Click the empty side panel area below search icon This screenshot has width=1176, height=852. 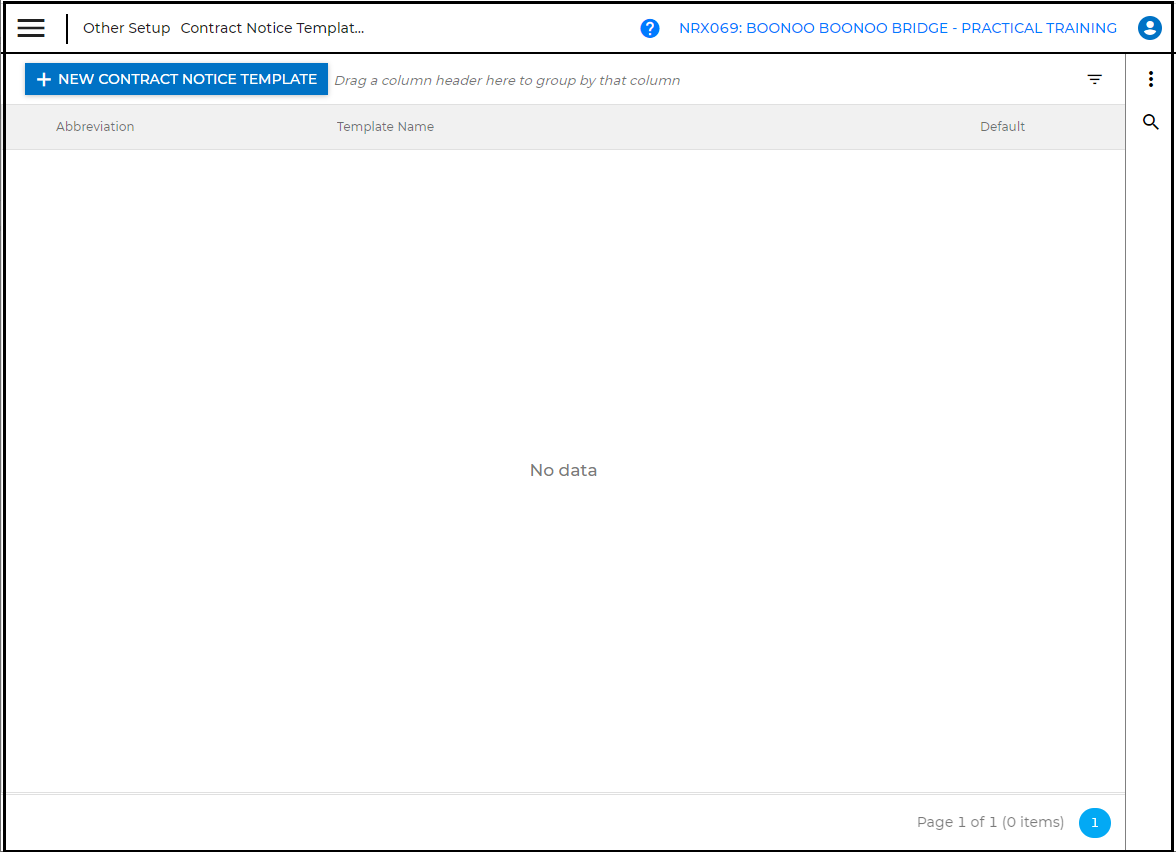click(1151, 450)
